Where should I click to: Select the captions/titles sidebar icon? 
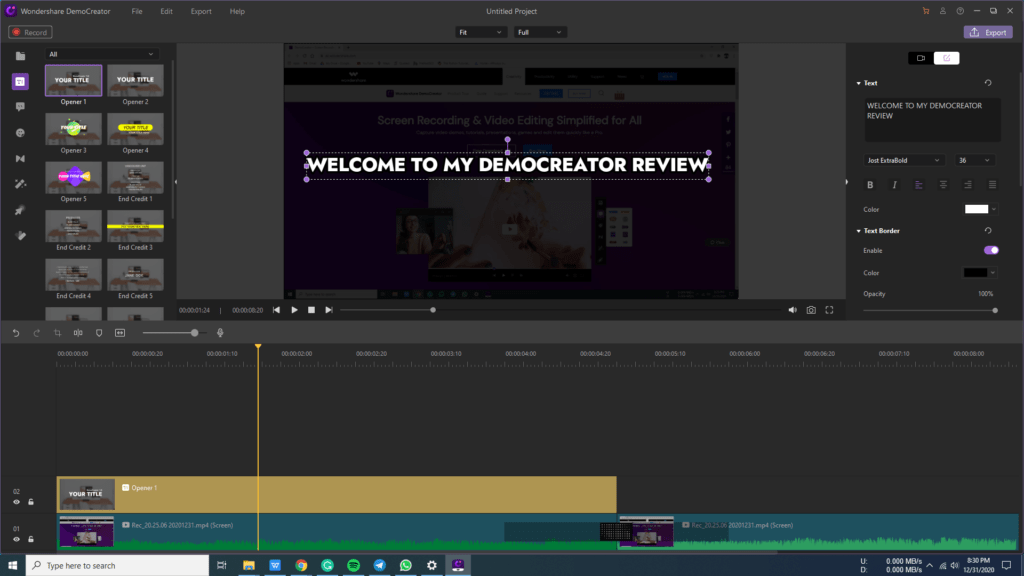(20, 82)
